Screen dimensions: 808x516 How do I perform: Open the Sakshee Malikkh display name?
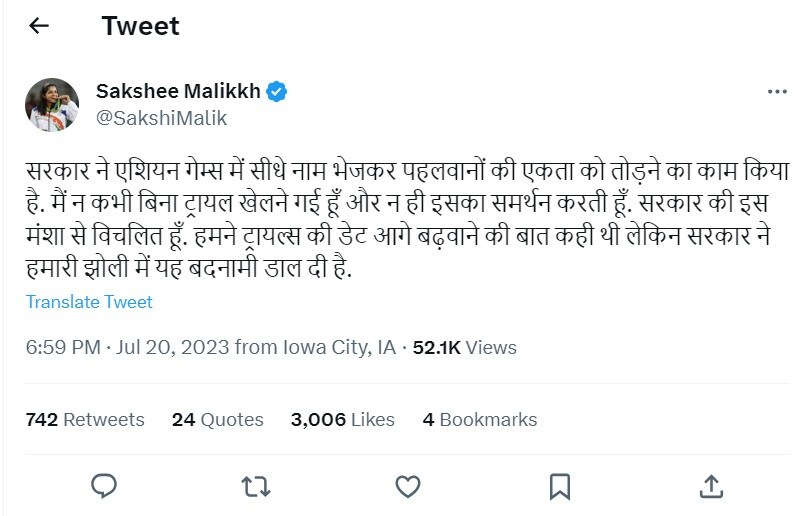coord(178,92)
